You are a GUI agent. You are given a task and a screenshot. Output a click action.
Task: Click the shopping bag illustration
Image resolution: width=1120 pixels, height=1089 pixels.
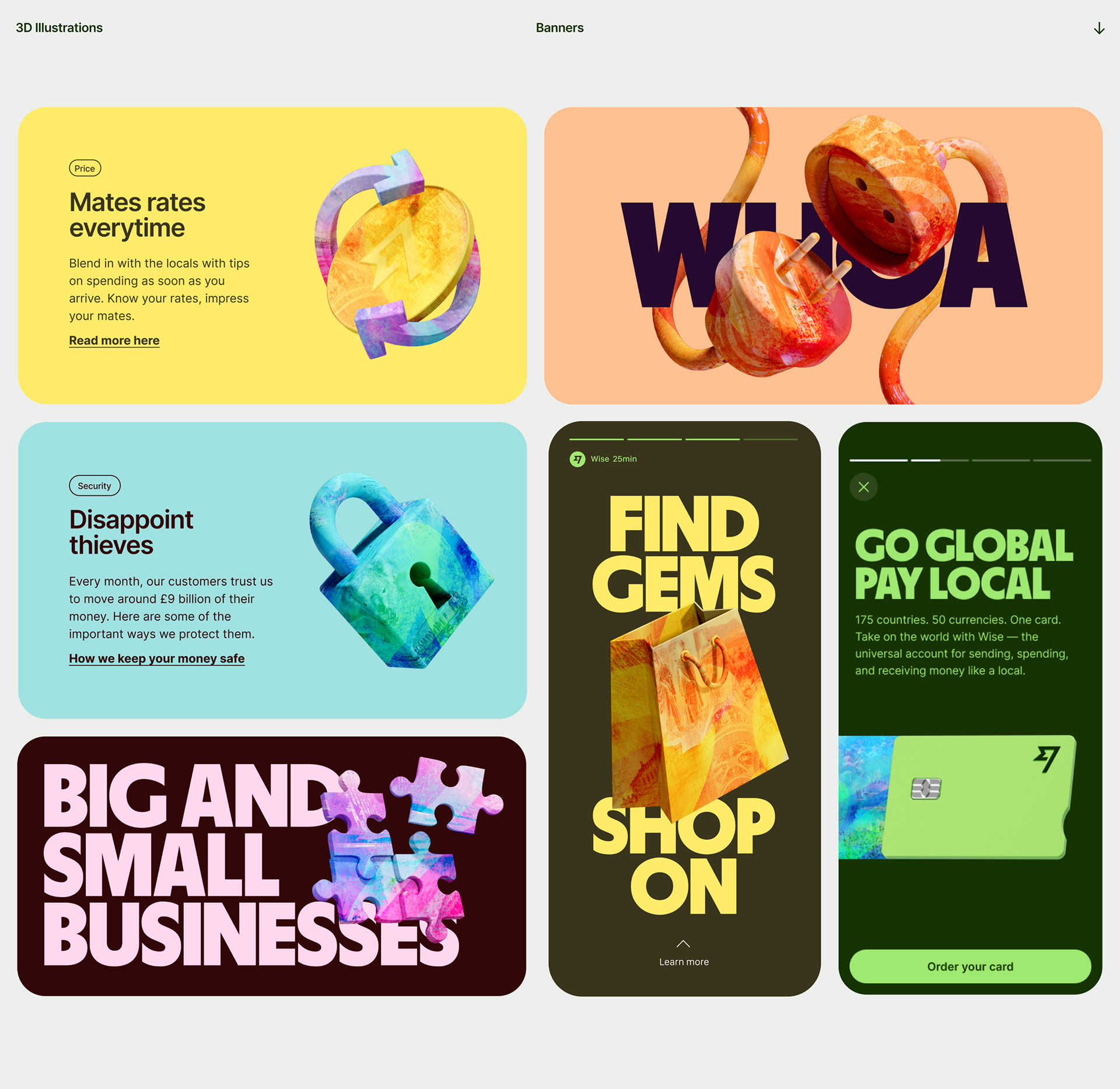(699, 710)
